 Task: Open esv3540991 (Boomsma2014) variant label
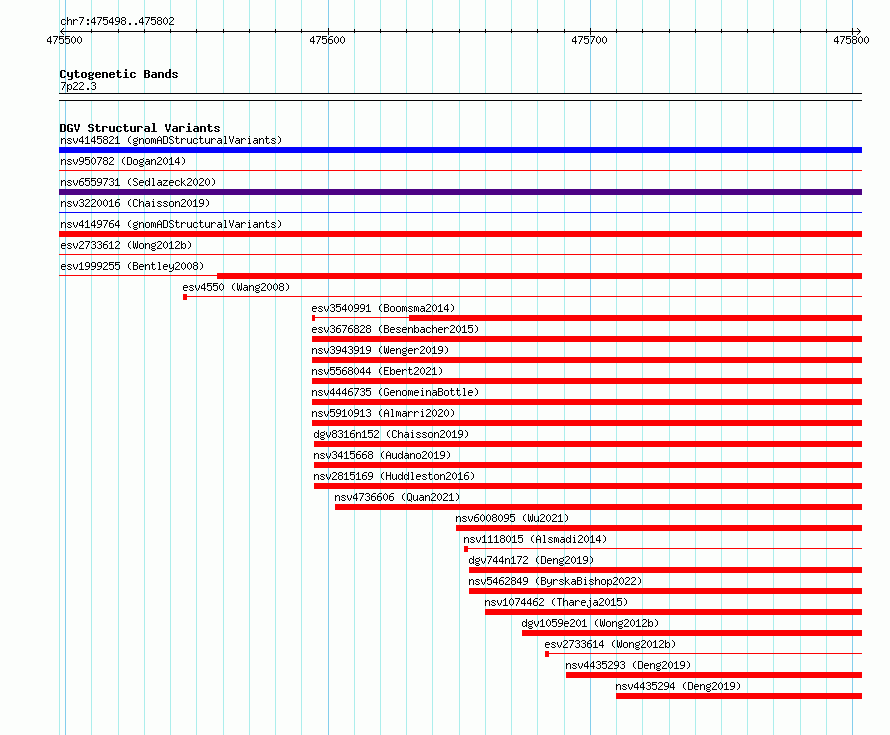[x=383, y=308]
